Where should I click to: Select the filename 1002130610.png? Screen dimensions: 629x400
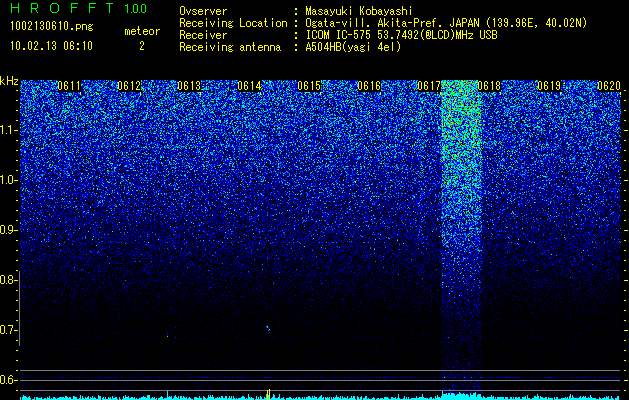[x=52, y=26]
